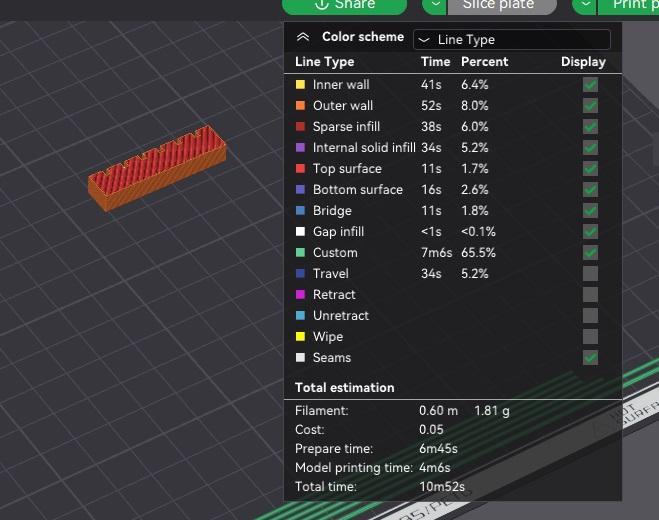Screen dimensions: 659x520
Task: Click the Seams color swatch
Action: pos(300,358)
